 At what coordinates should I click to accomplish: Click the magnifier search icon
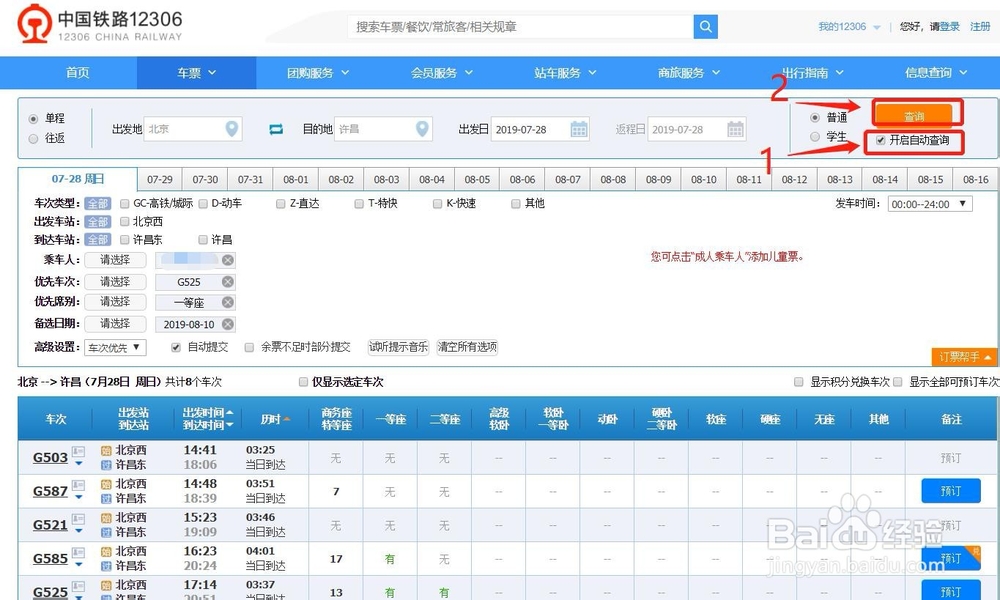705,26
